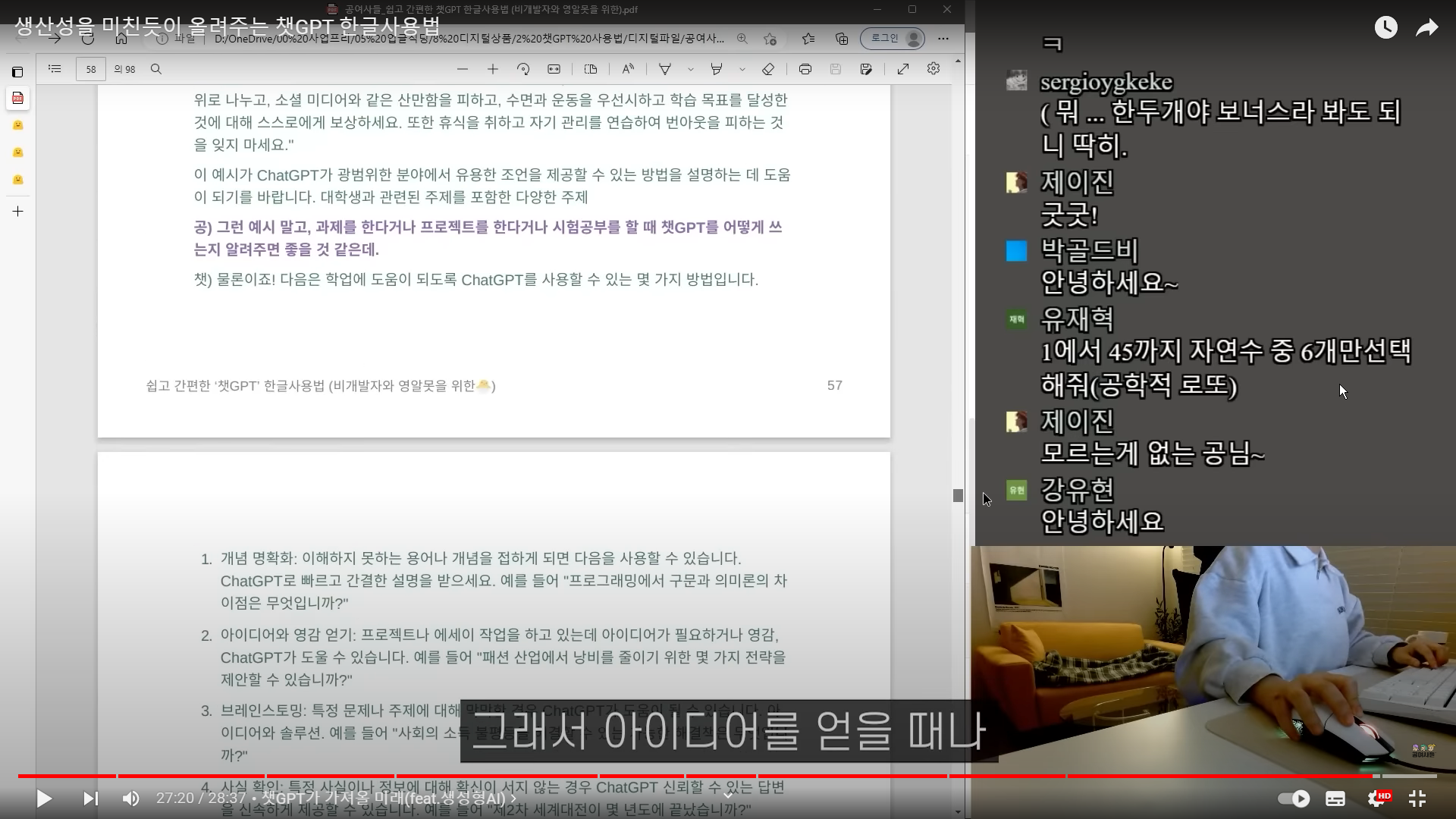Click page number 57 footer text
Screen dimensions: 1456x819
tap(835, 385)
